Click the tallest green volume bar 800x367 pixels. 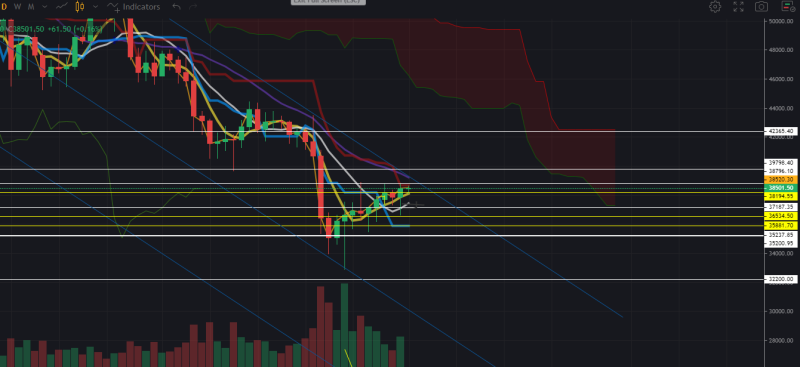[344, 325]
